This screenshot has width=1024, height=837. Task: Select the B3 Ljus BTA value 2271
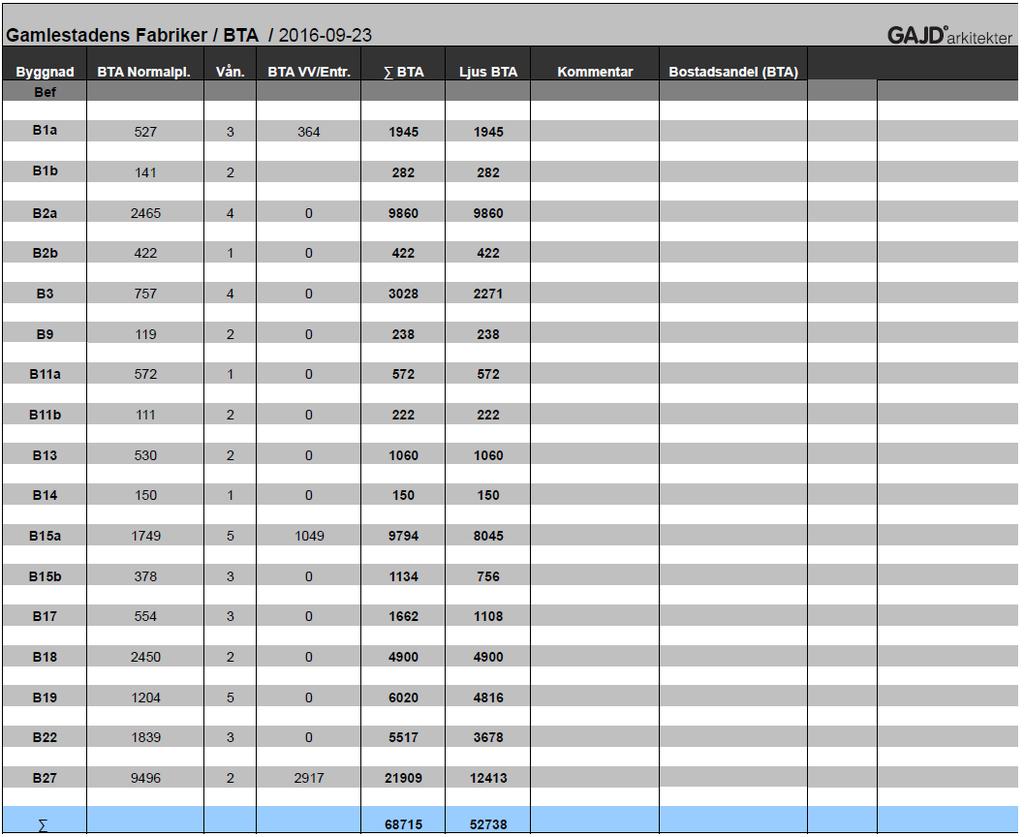coord(488,294)
